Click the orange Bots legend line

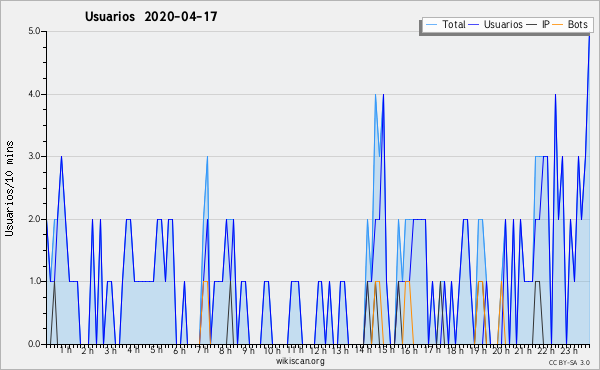[x=558, y=25]
